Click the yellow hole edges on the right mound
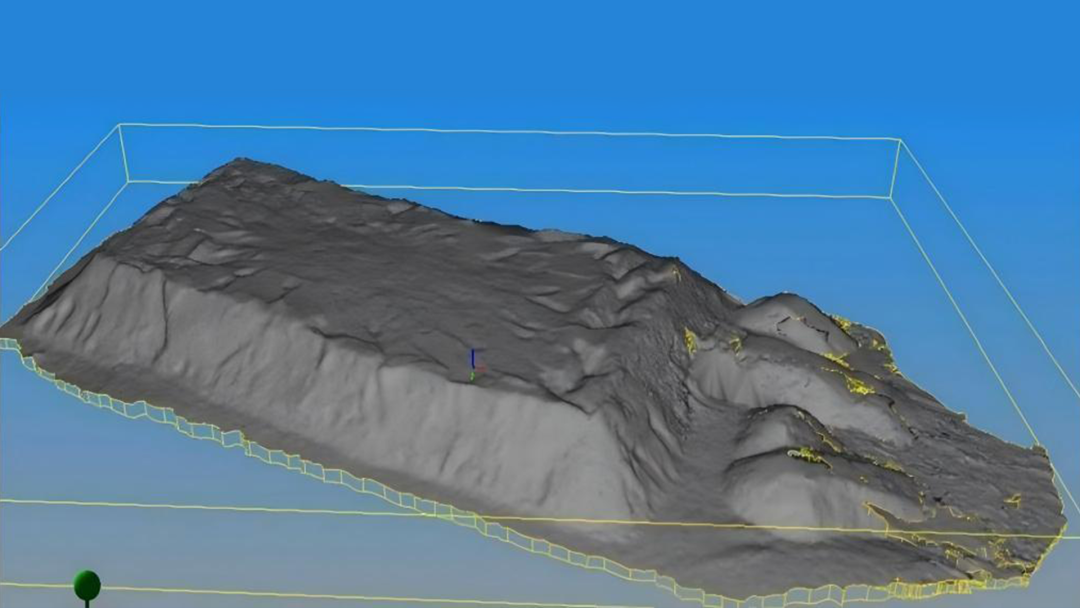1080x608 pixels. (855, 383)
